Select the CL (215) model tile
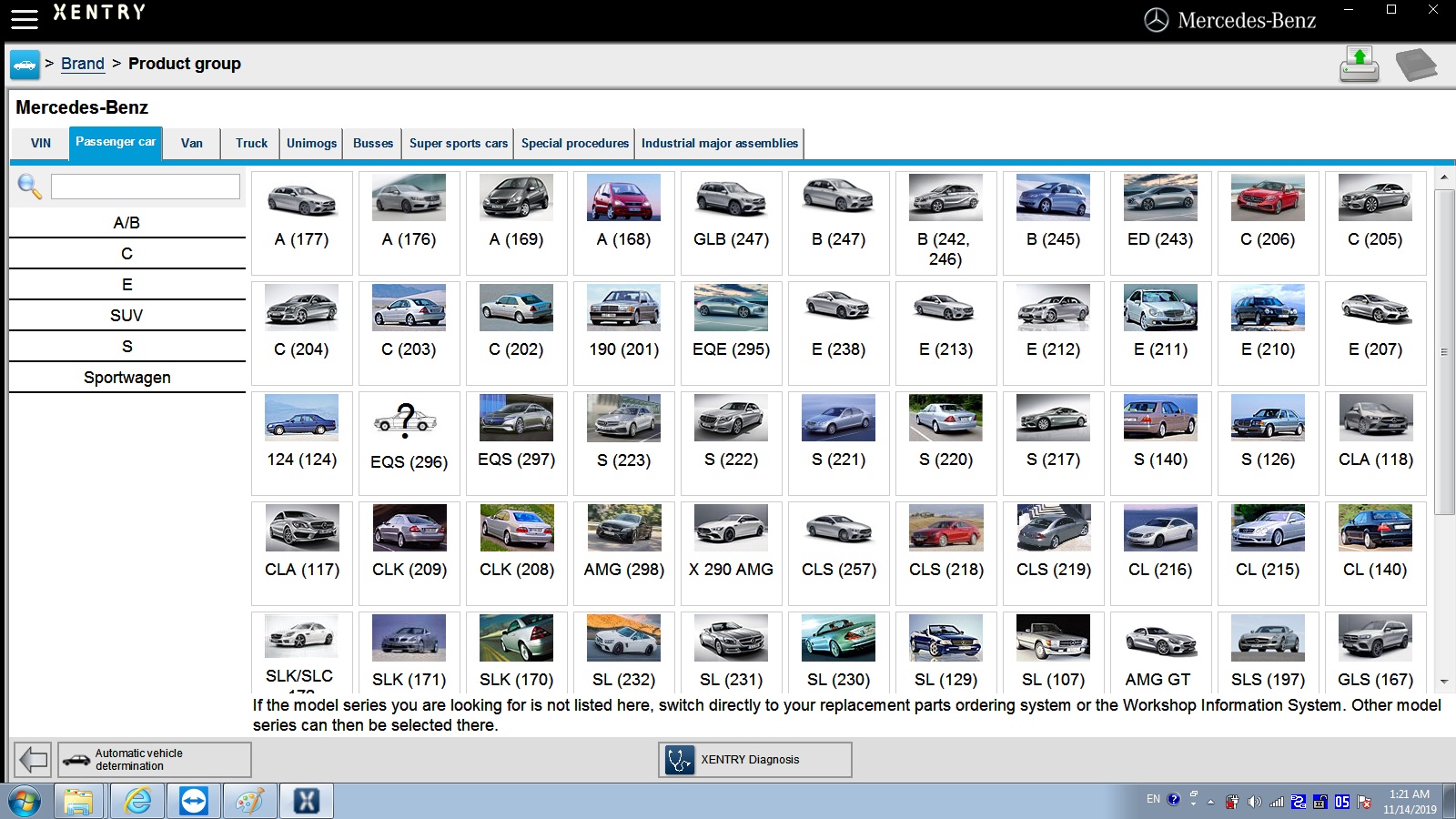Viewport: 1456px width, 819px height. 1268,553
